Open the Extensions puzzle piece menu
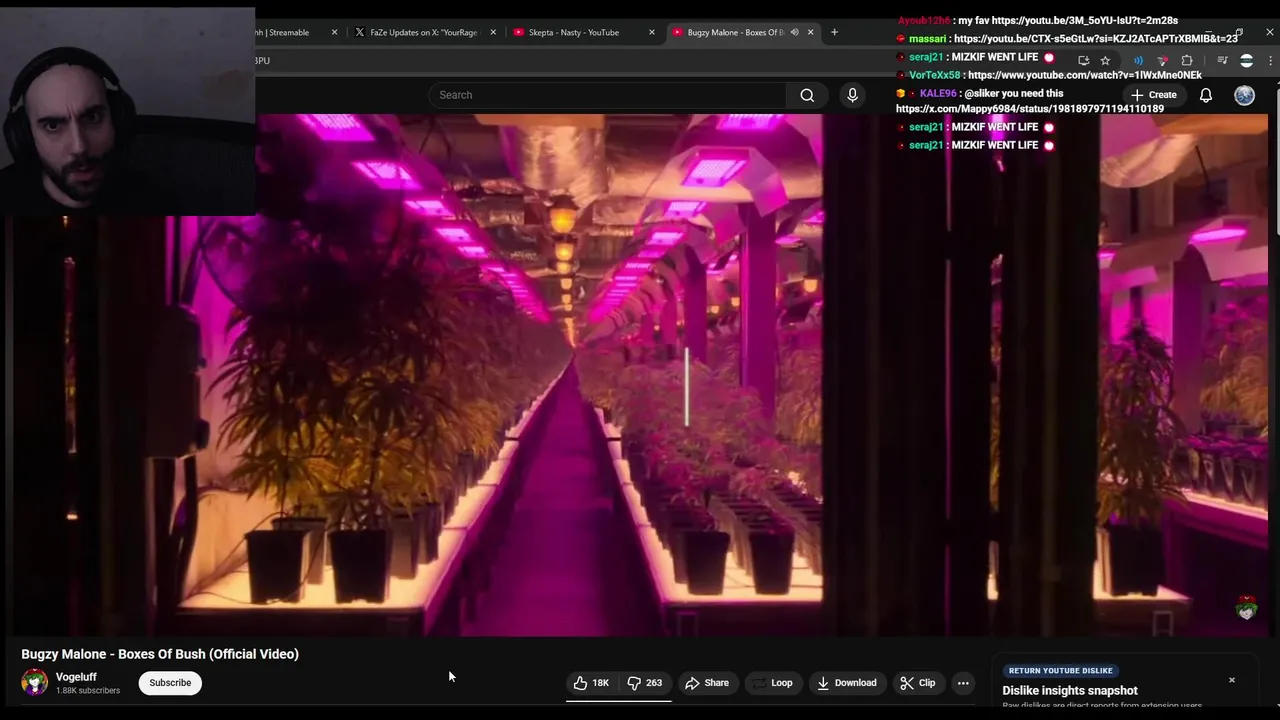This screenshot has width=1280, height=720. [1187, 61]
